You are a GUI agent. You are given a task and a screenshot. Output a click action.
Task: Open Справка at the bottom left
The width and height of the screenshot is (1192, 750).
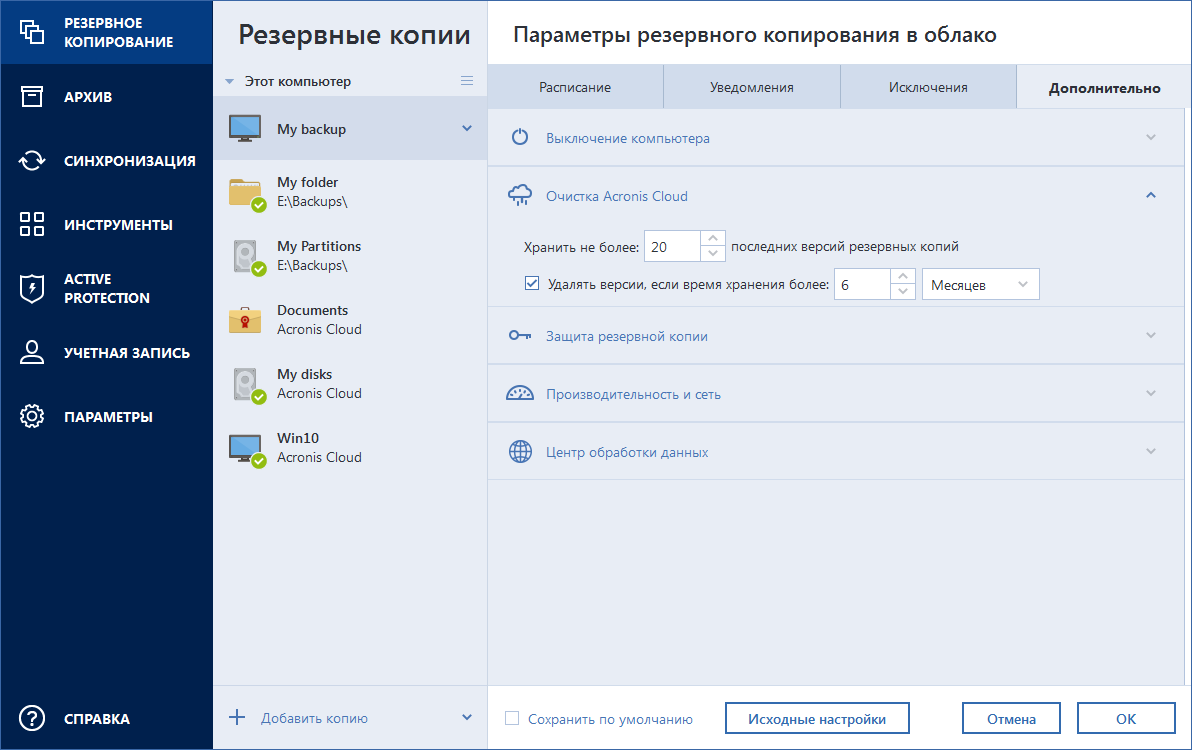pos(79,718)
